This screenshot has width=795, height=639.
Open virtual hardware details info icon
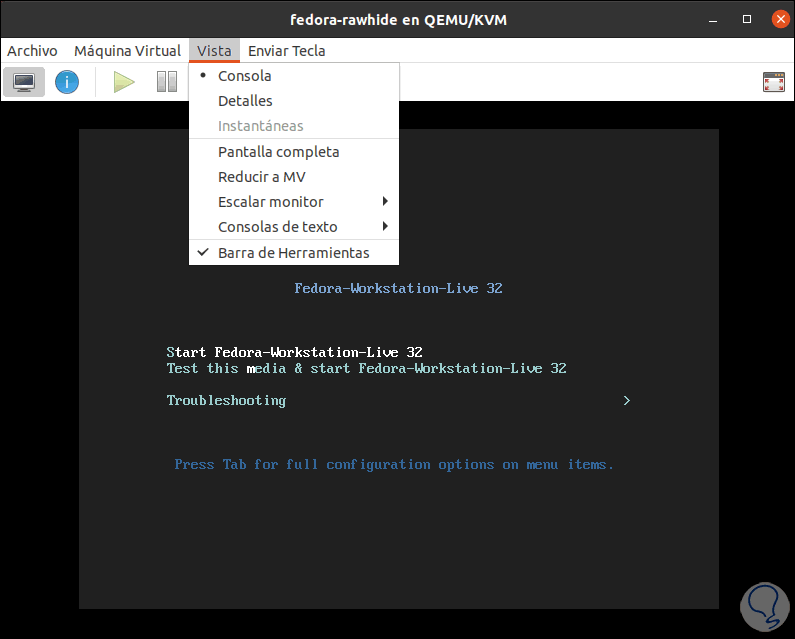pyautogui.click(x=67, y=82)
